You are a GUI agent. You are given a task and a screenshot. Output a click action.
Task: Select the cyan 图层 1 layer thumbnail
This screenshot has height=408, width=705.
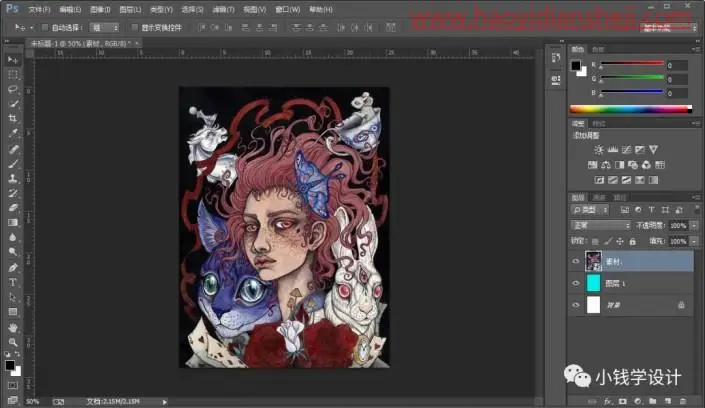(593, 283)
